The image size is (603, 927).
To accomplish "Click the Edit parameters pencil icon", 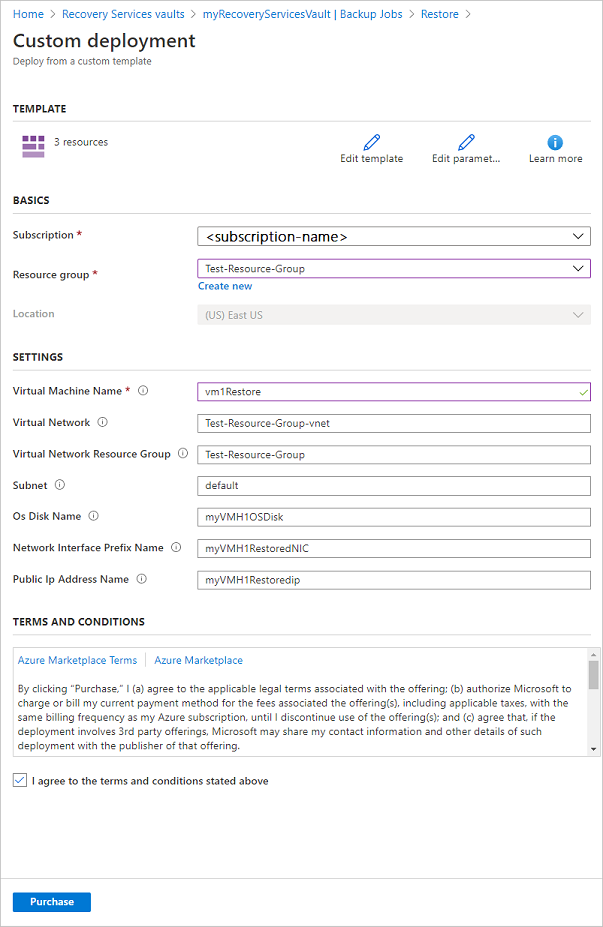I will [465, 143].
